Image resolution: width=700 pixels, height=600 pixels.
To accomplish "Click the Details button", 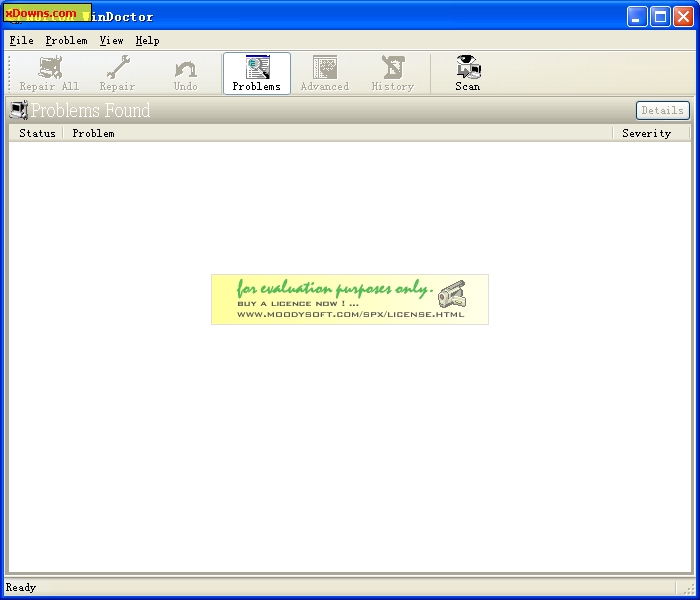I will pyautogui.click(x=662, y=110).
